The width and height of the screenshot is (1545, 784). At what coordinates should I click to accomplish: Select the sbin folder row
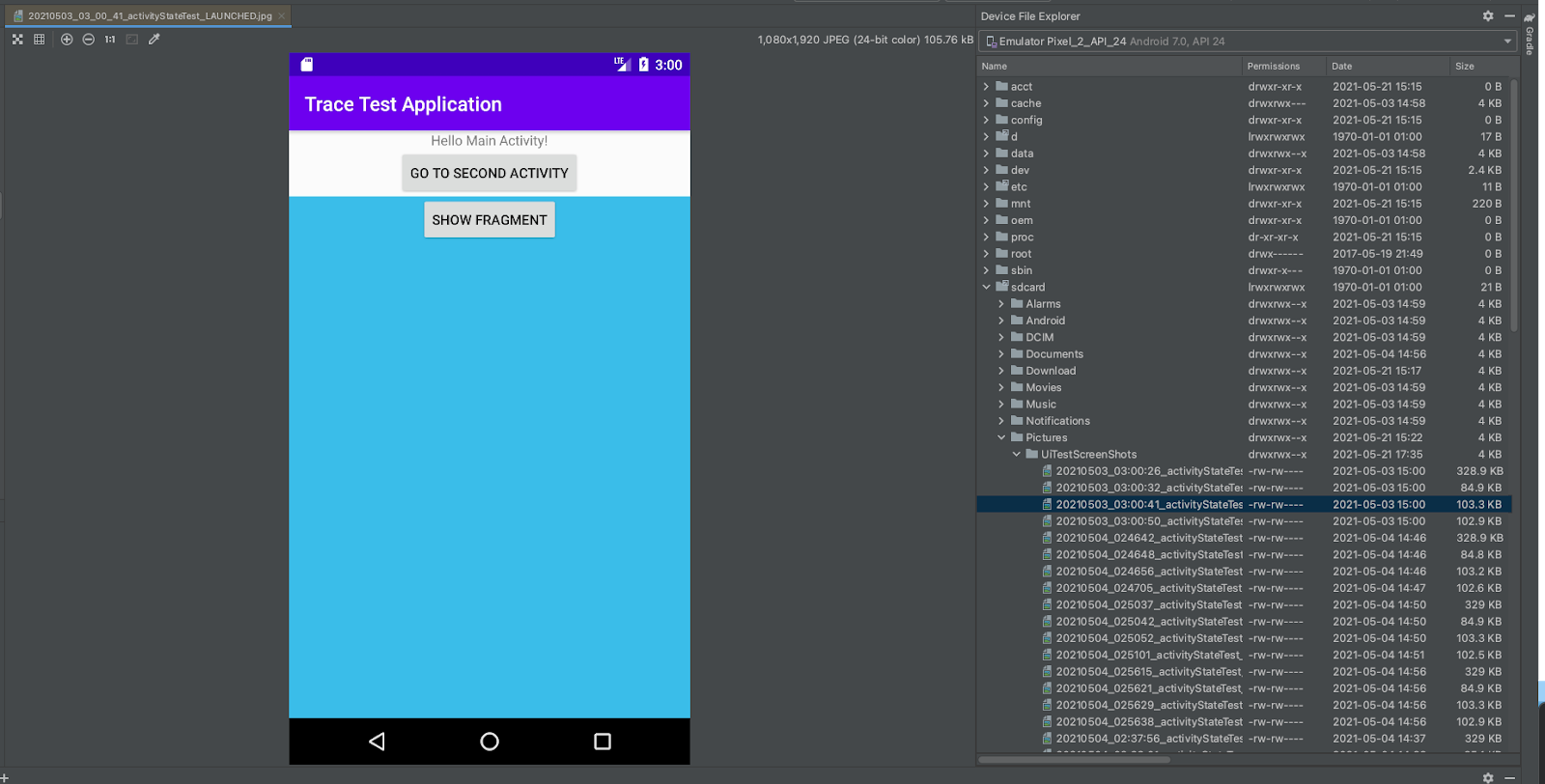(1244, 270)
